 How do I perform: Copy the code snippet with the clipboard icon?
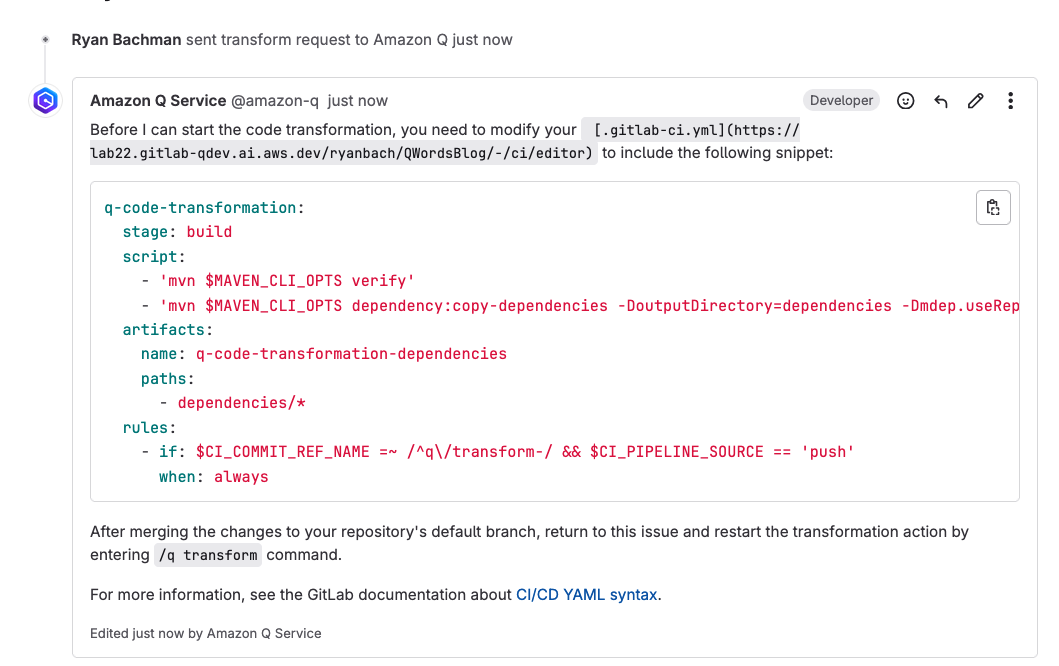point(992,207)
